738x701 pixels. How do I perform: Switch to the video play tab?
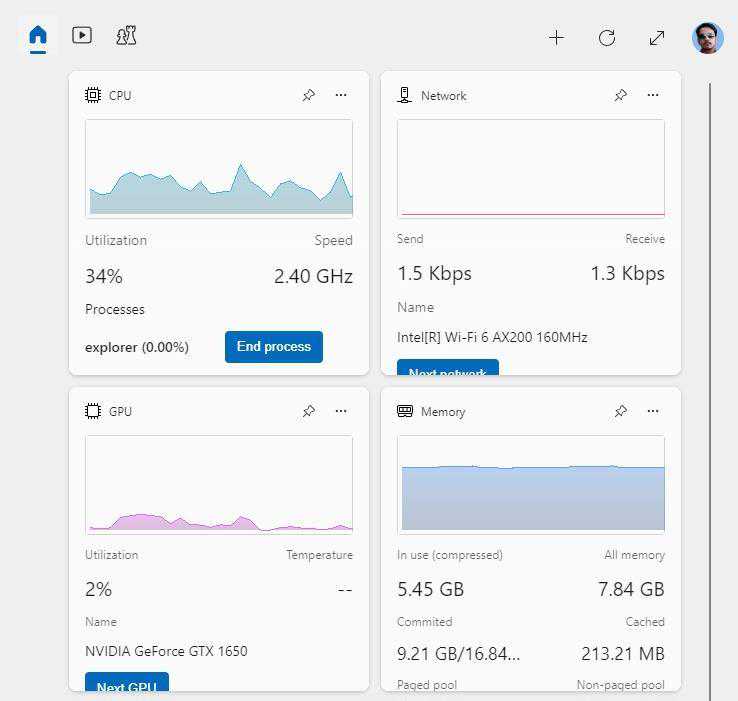82,36
